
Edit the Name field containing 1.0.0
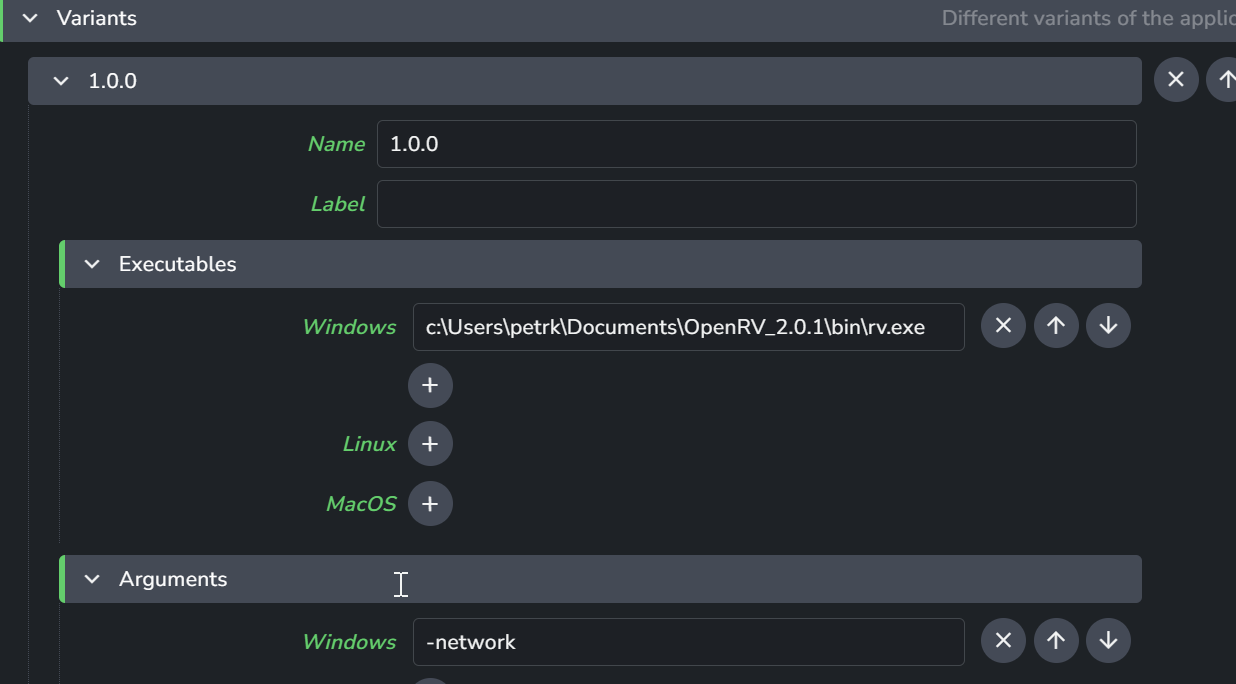click(757, 144)
